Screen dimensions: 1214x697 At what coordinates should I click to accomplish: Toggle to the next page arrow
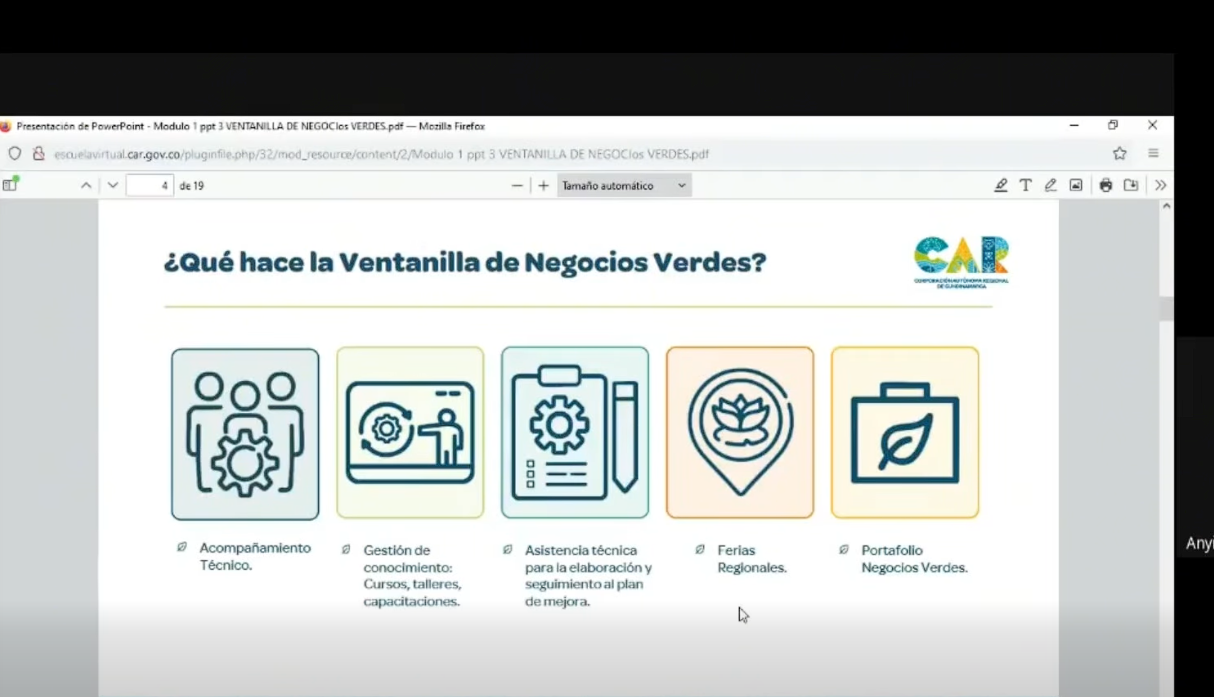pyautogui.click(x=113, y=185)
